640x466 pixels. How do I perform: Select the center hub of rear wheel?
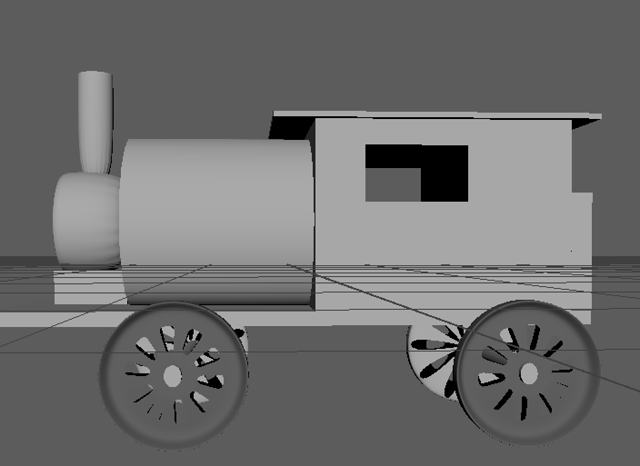point(529,374)
